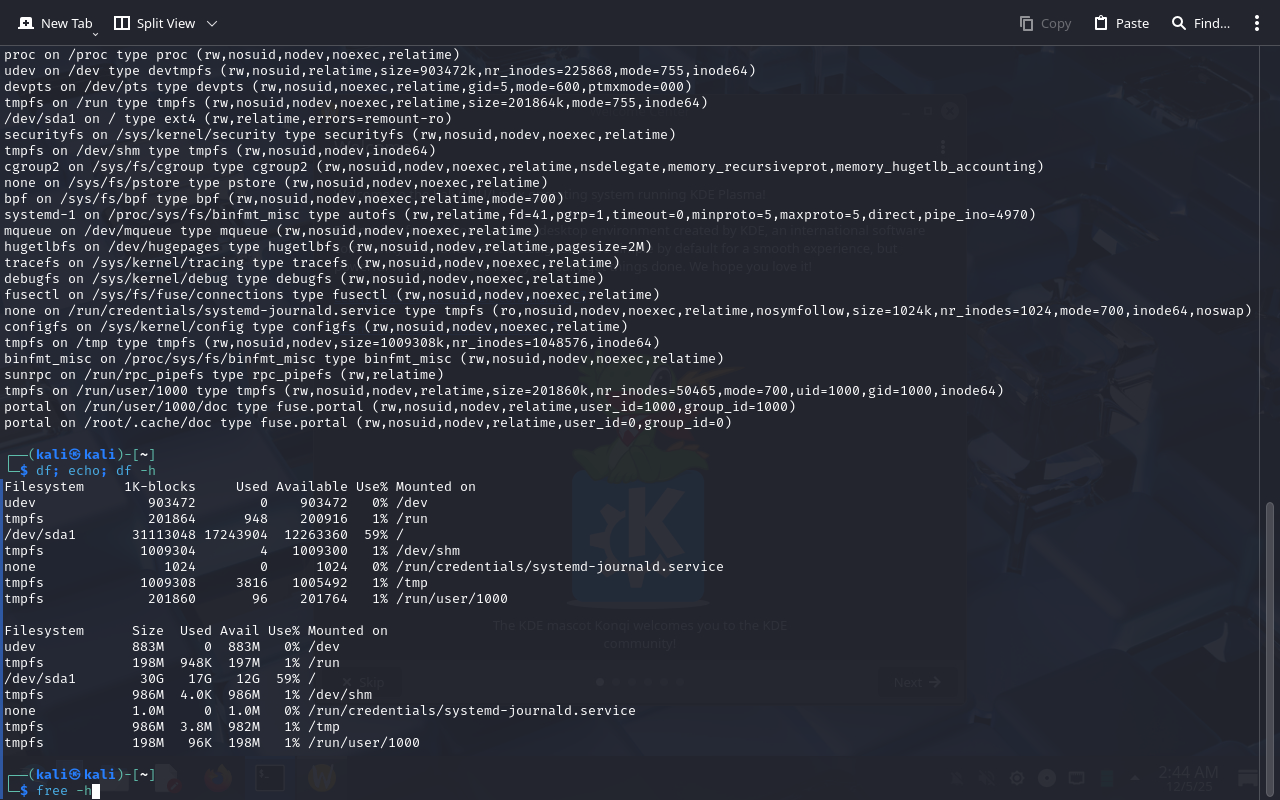
Task: Click the 'df; echo; df -h' command text
Action: point(96,470)
